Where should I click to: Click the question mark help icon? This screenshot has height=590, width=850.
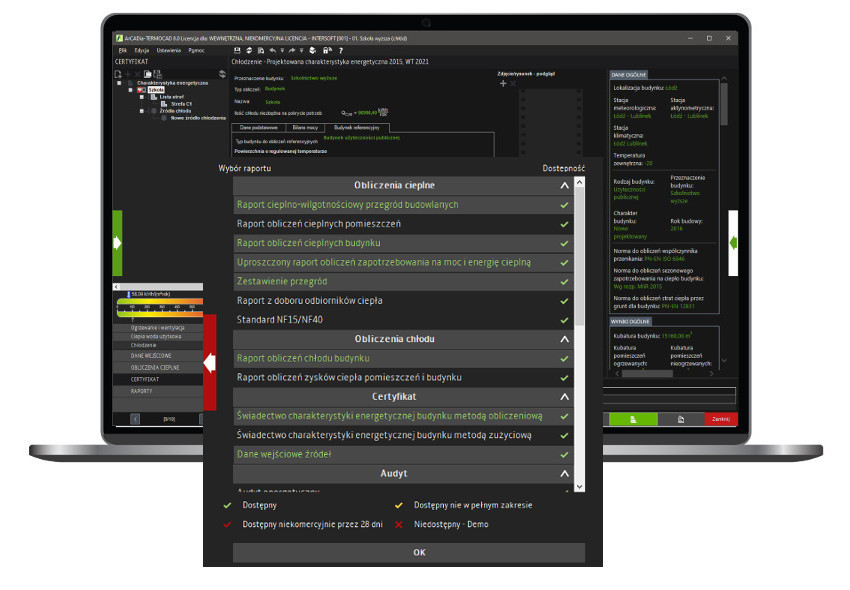341,50
